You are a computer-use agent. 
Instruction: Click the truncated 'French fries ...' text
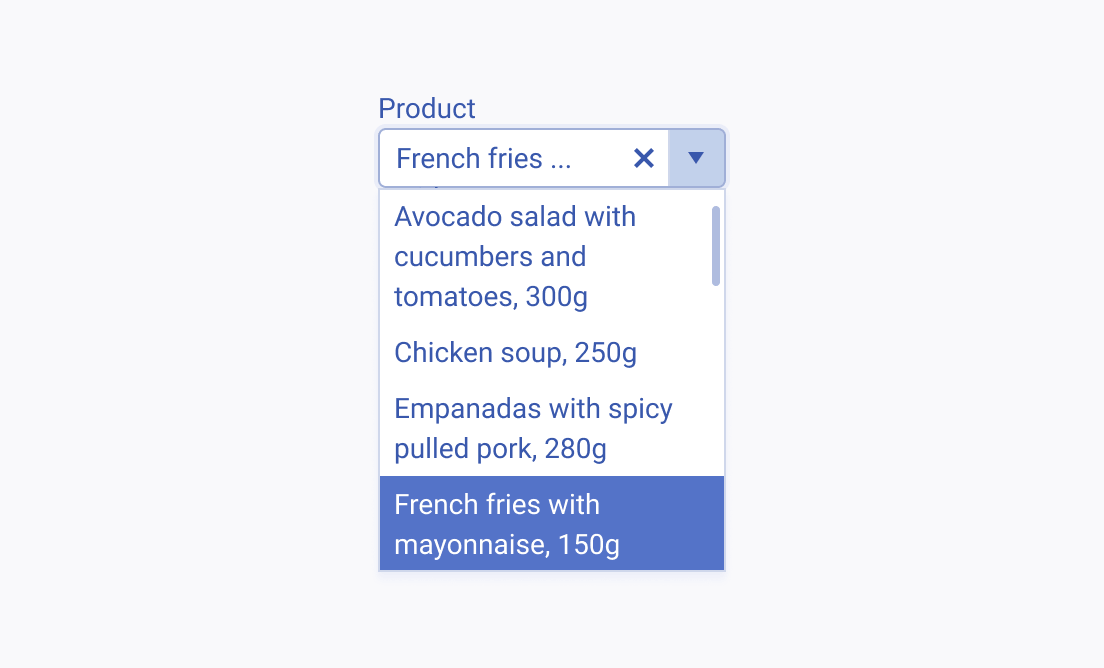click(481, 158)
